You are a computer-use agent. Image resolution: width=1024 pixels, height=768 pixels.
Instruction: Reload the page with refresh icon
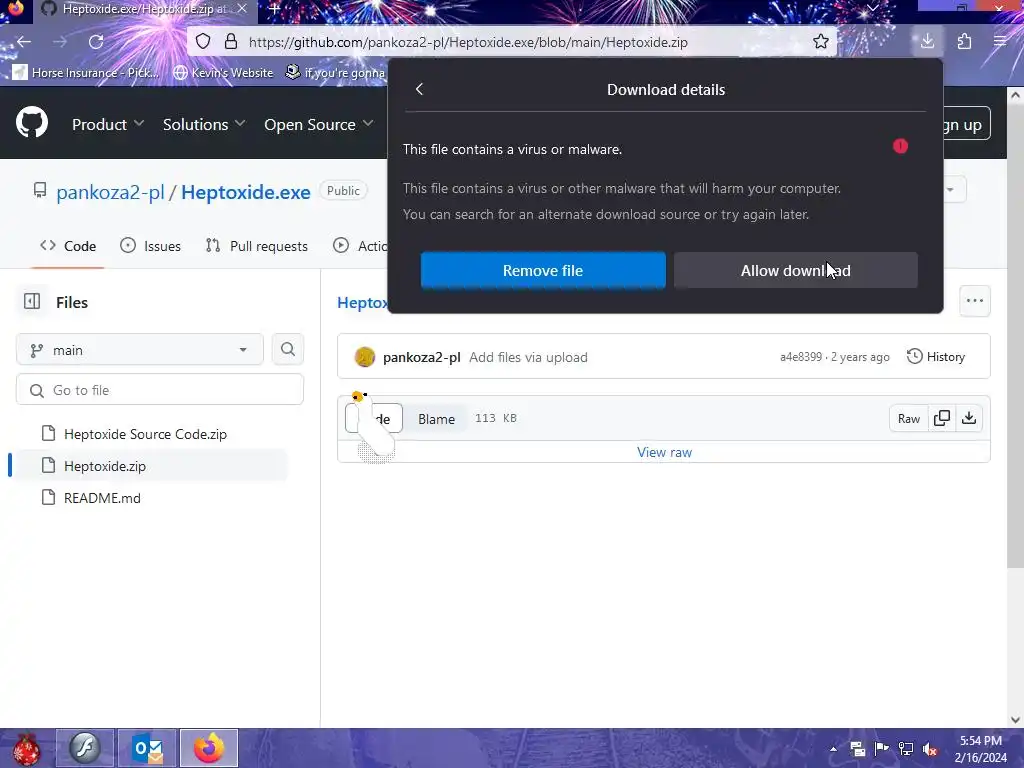[96, 42]
